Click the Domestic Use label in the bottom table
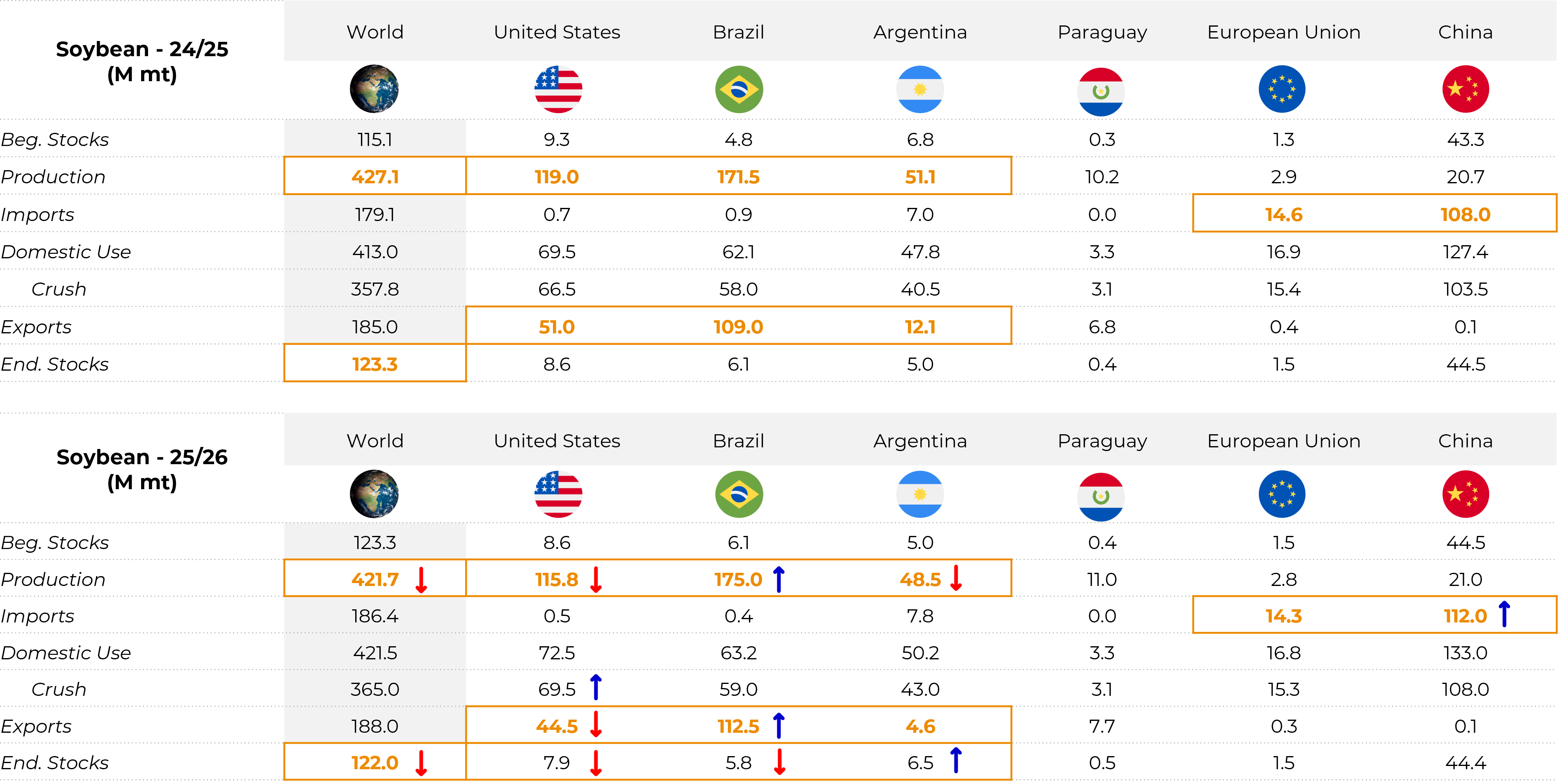The image size is (1559, 784). click(x=66, y=653)
